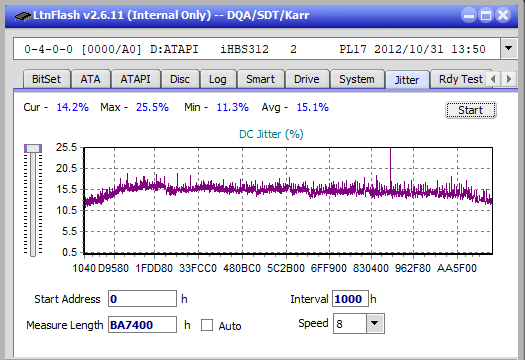
Task: Click the vertical scale slider thumb
Action: [x=33, y=148]
